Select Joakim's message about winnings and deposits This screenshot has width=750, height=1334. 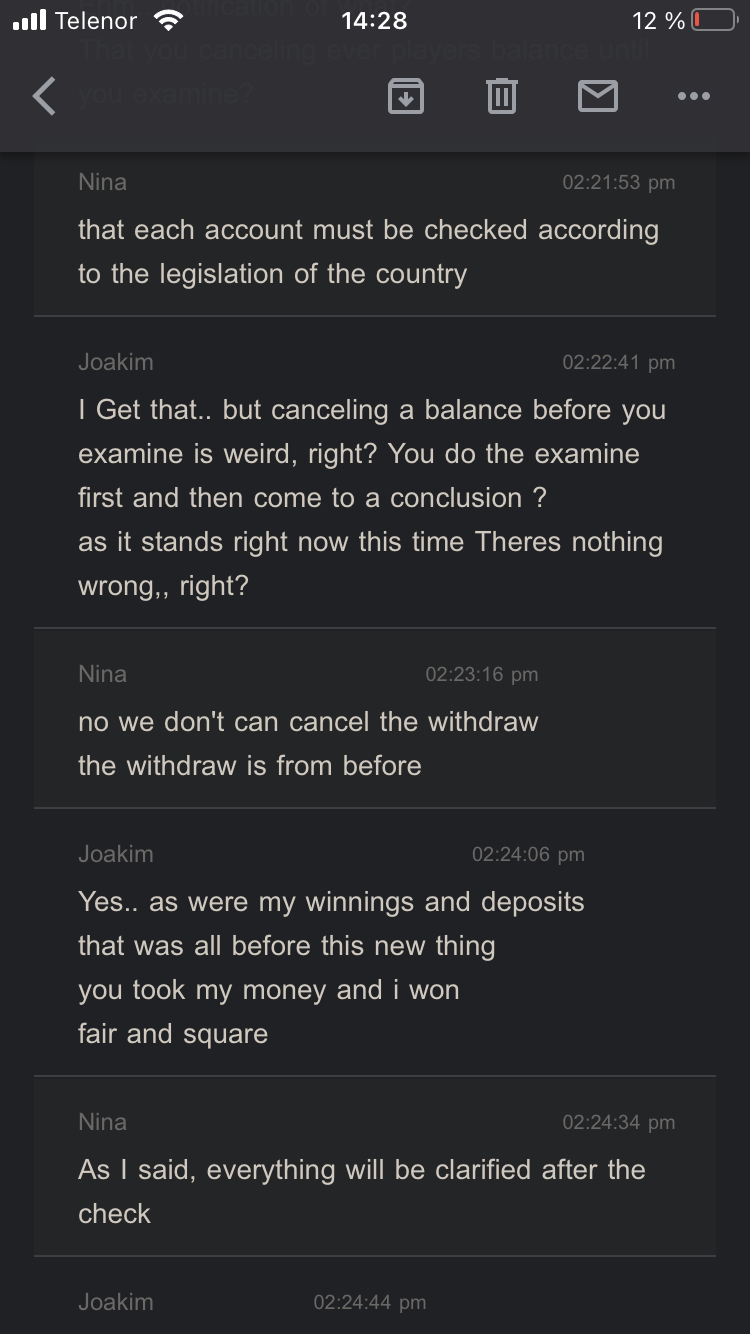tap(331, 968)
